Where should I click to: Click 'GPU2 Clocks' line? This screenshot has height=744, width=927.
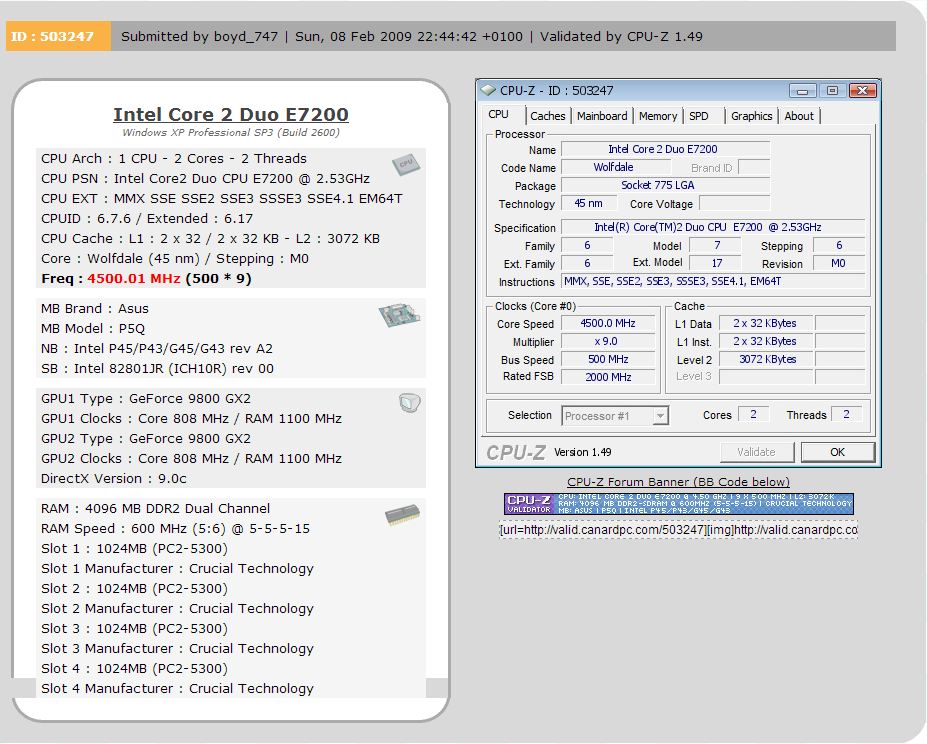click(191, 458)
